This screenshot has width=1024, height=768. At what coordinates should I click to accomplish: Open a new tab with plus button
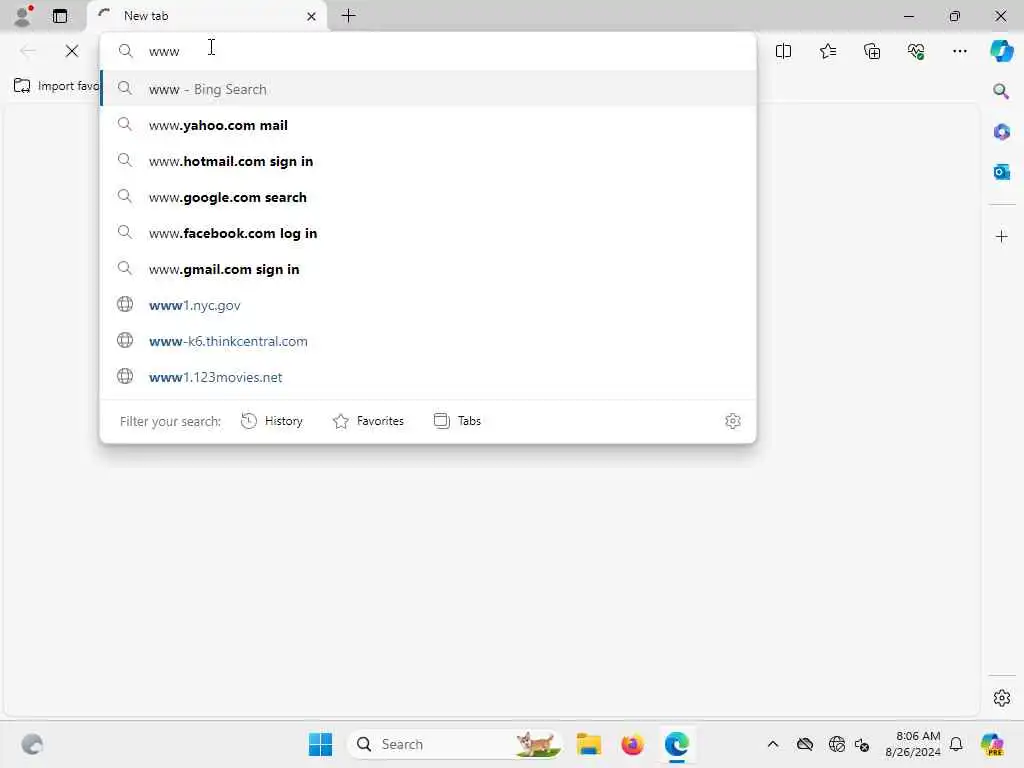coord(349,16)
